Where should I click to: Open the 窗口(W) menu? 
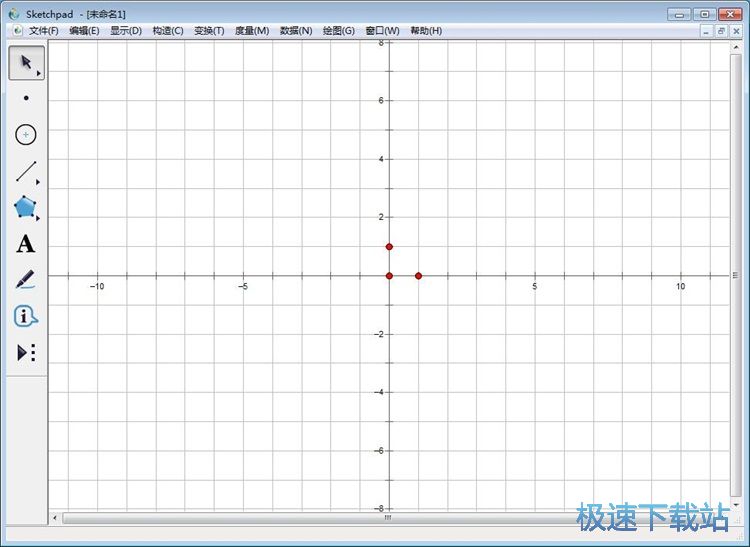pos(382,31)
